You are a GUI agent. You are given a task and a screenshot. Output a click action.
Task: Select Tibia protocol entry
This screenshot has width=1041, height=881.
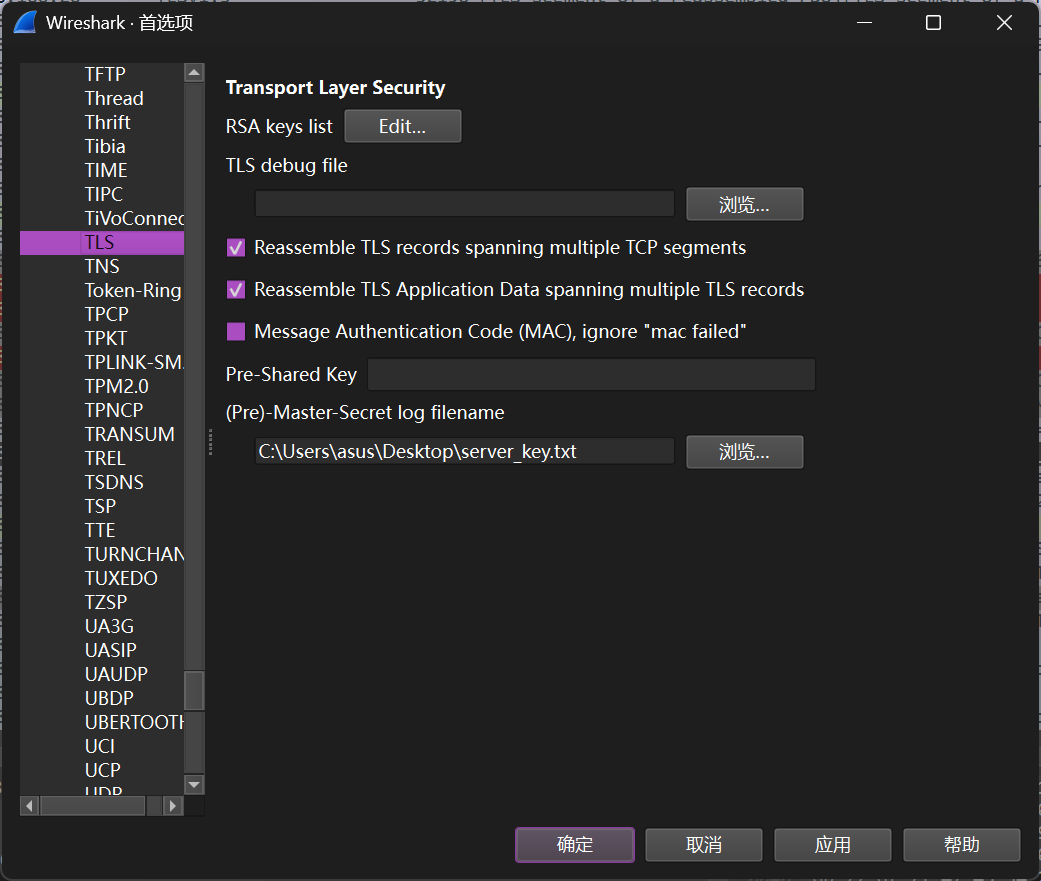pos(105,146)
